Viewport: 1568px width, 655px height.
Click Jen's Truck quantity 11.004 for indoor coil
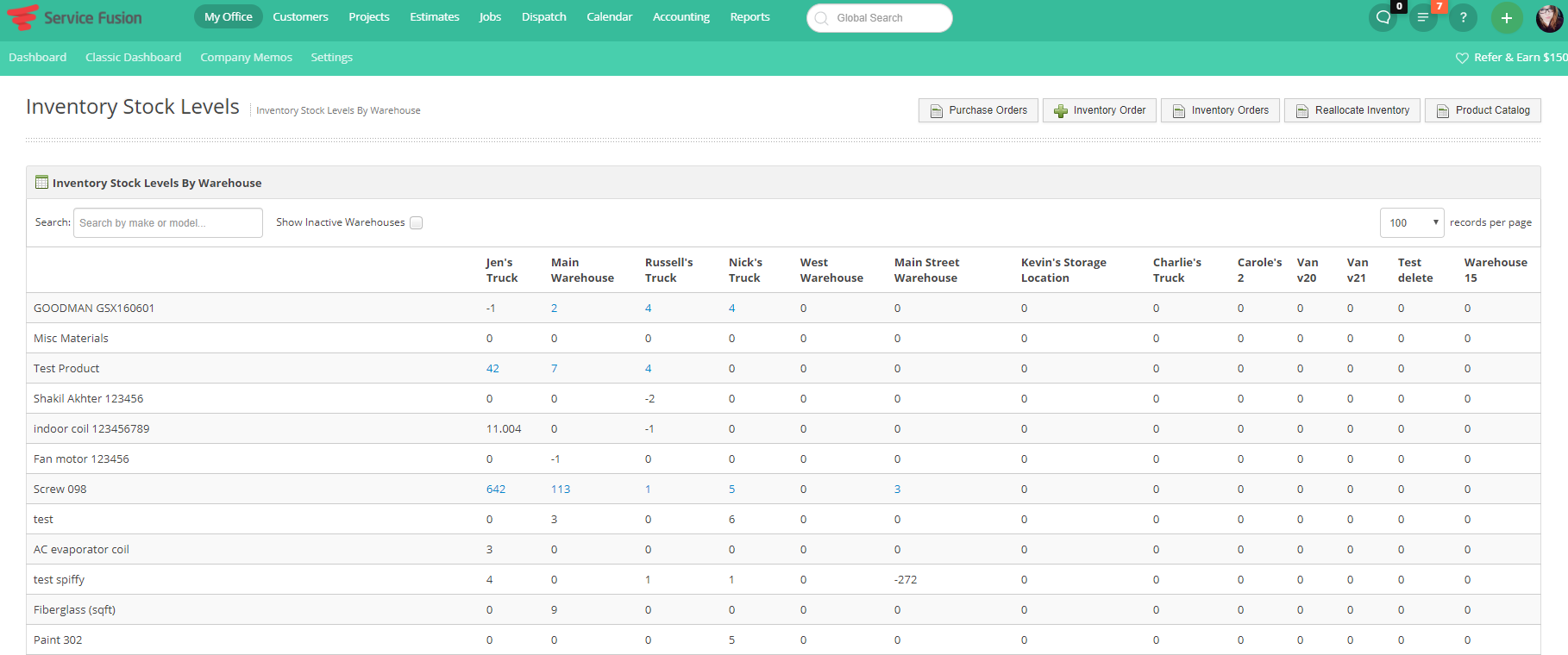504,428
